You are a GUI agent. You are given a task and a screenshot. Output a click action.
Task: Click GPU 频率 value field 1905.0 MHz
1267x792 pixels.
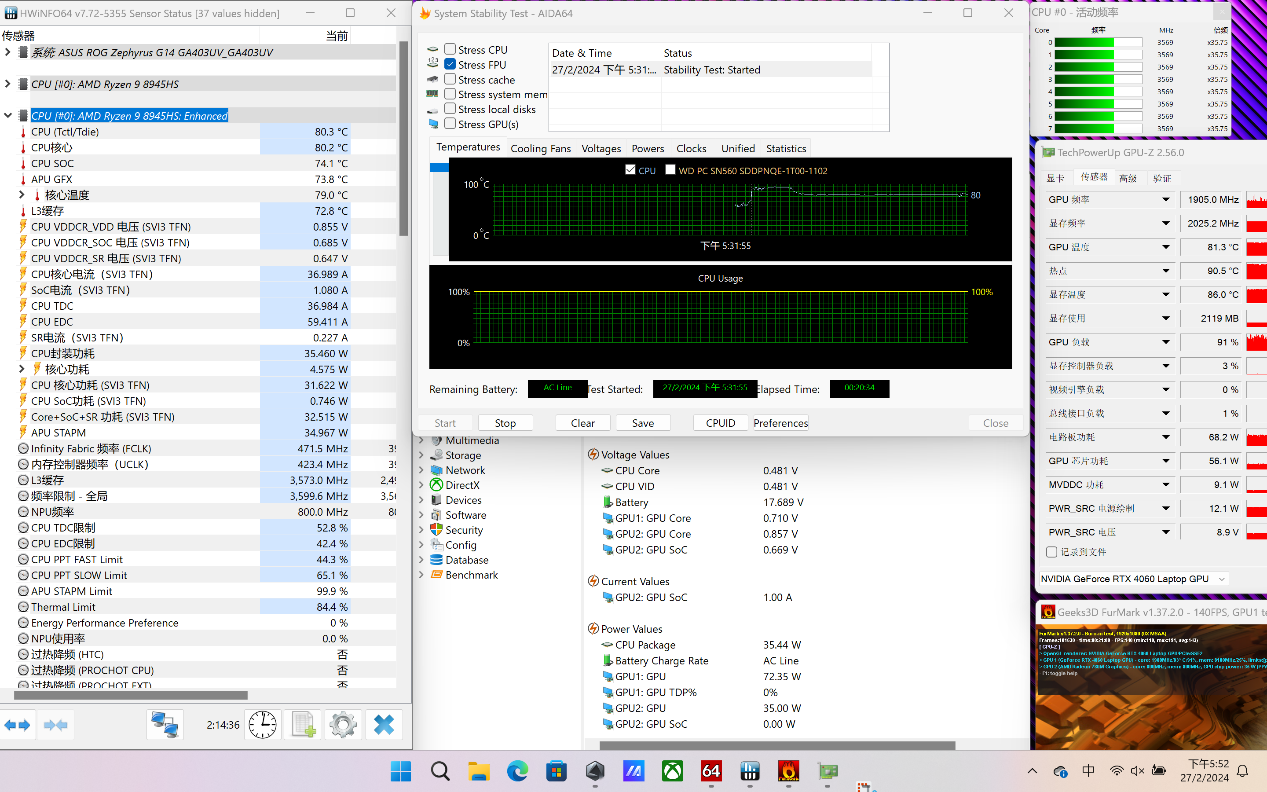1211,199
